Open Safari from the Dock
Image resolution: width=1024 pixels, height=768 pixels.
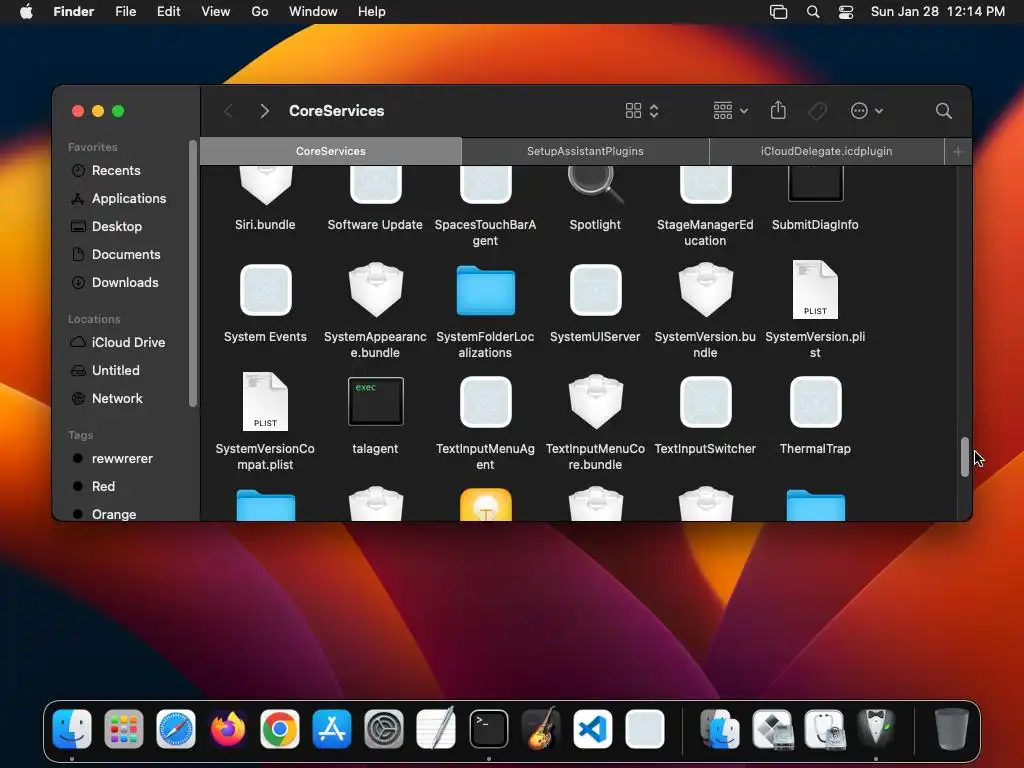(x=176, y=729)
